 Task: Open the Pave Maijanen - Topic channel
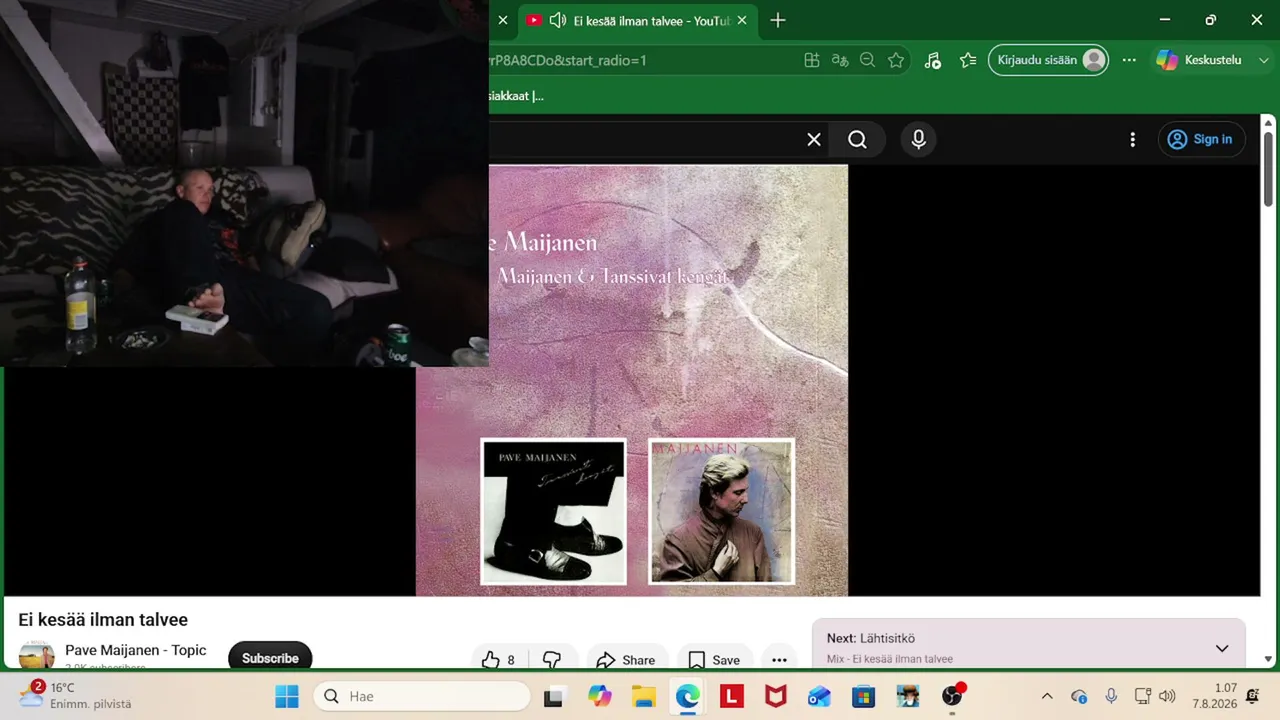(x=136, y=650)
